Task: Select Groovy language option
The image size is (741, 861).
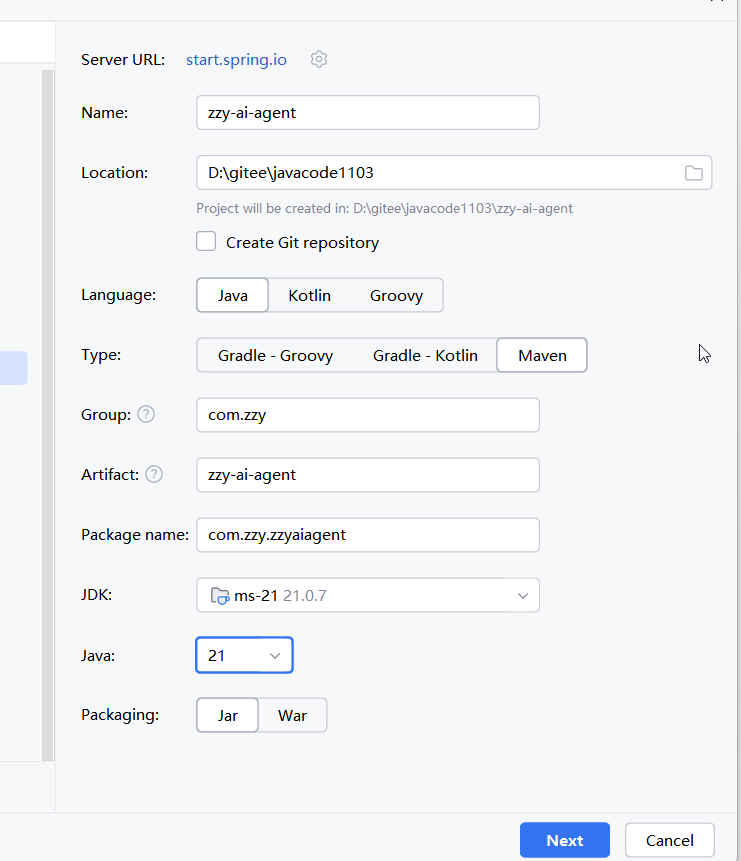Action: [x=396, y=295]
